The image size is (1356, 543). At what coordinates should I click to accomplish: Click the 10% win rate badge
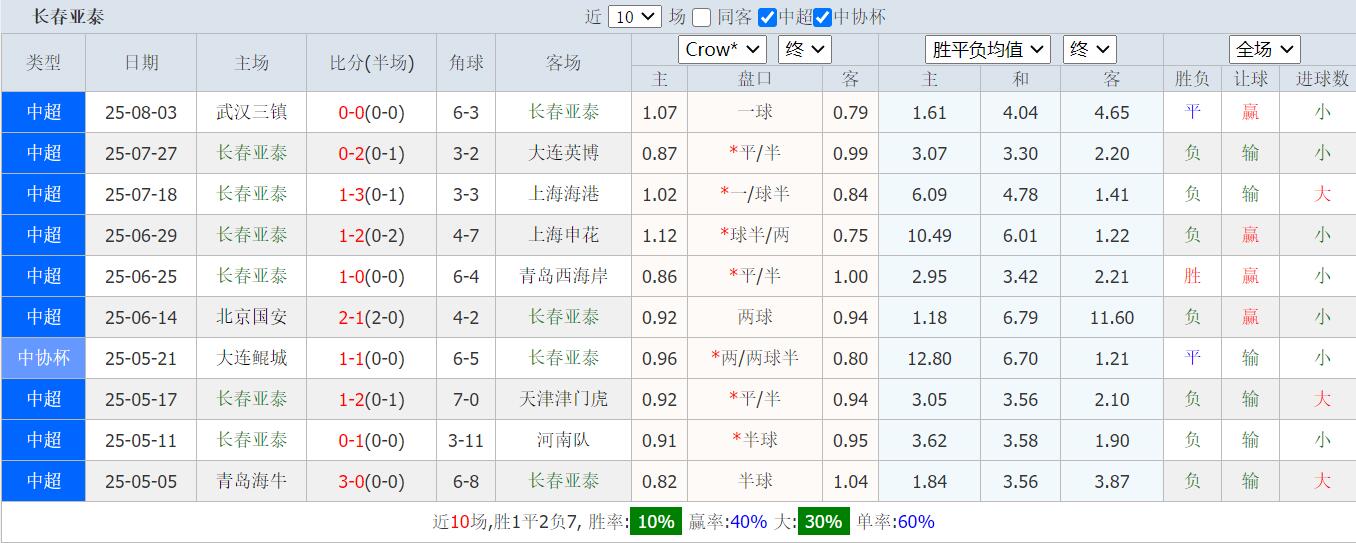(x=656, y=521)
